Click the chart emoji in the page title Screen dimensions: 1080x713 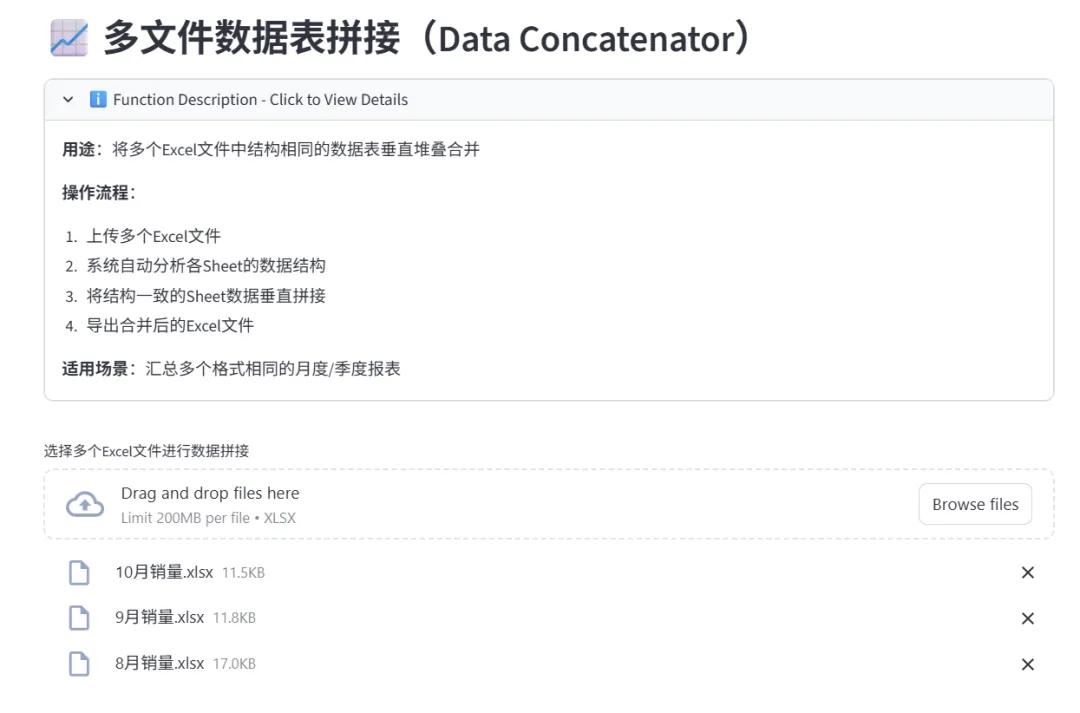coord(68,38)
